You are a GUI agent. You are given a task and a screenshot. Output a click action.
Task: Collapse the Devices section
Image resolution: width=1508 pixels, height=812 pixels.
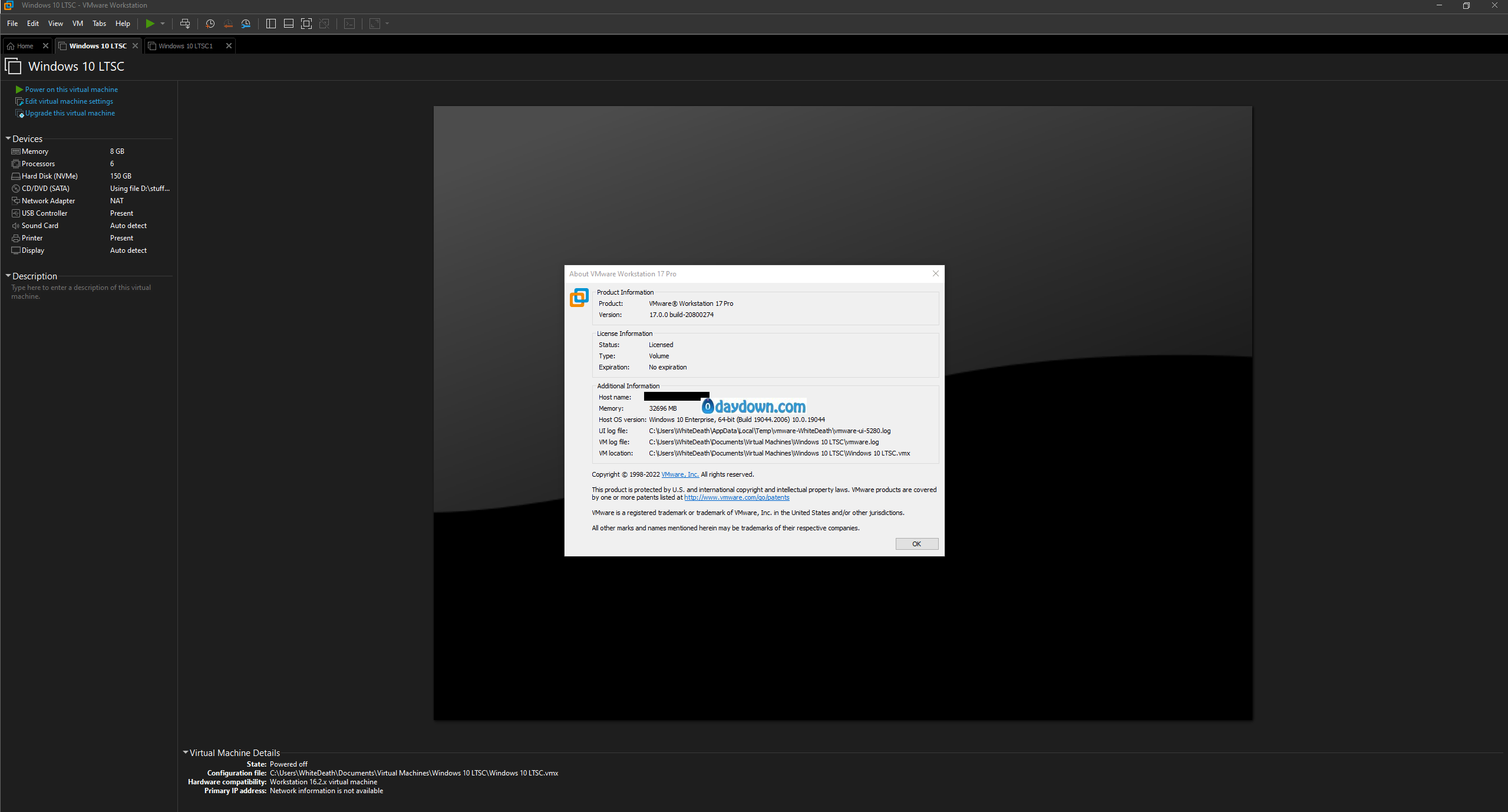(8, 138)
